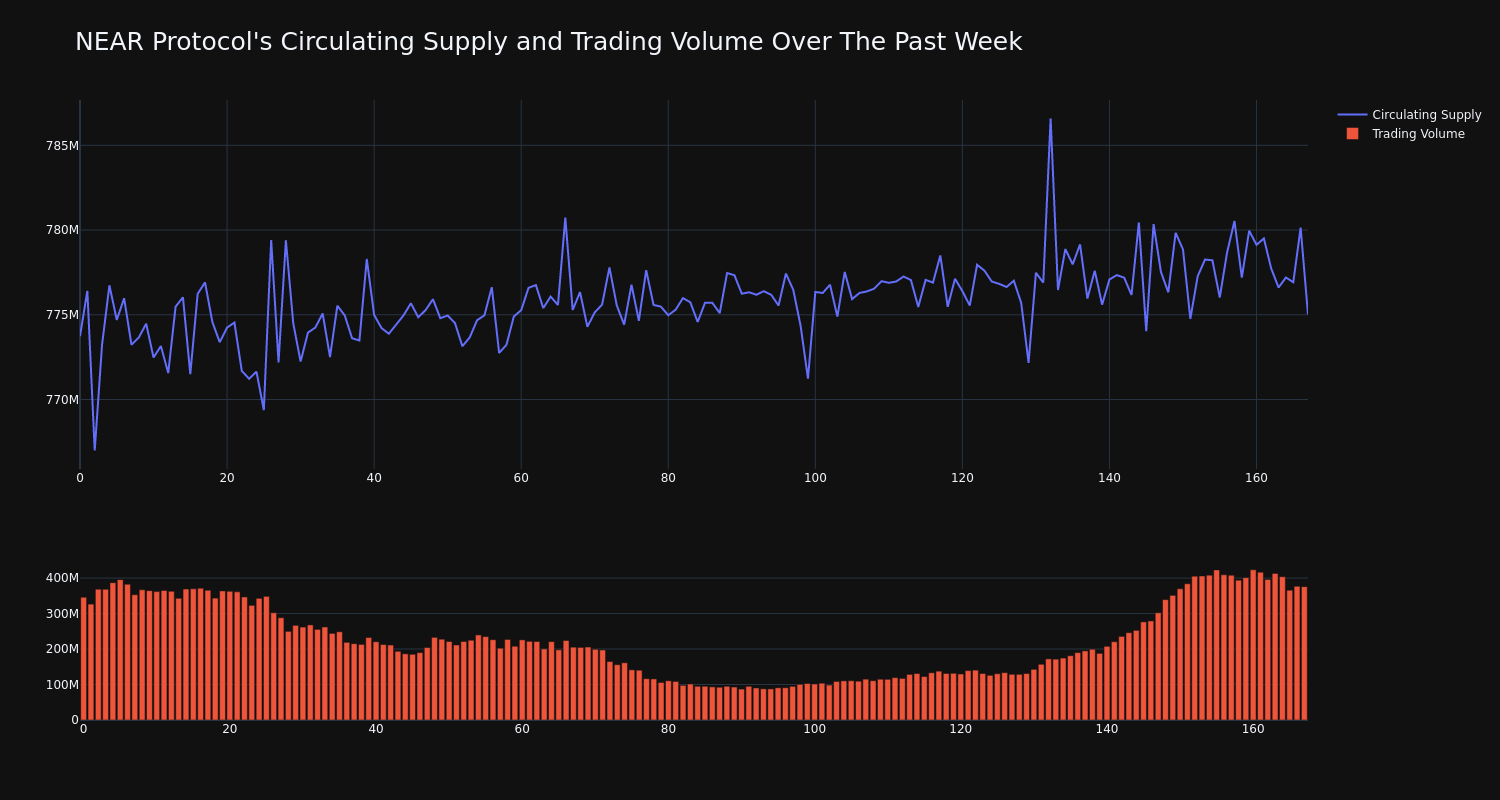The height and width of the screenshot is (800, 1500).
Task: Click x-axis tick 100 of the supply chart
Action: coord(815,478)
